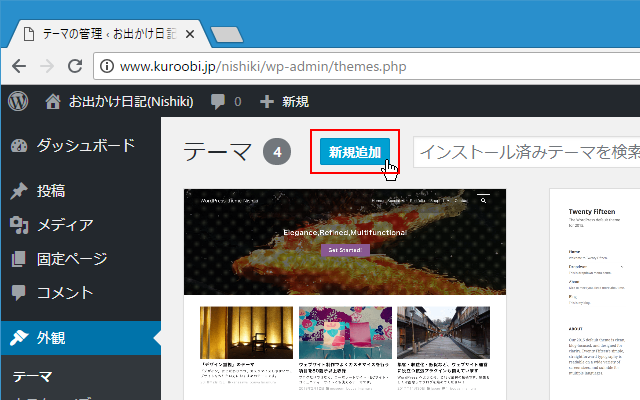Image resolution: width=640 pixels, height=400 pixels.
Task: Click the コメント speech bubble icon
Action: [x=19, y=293]
